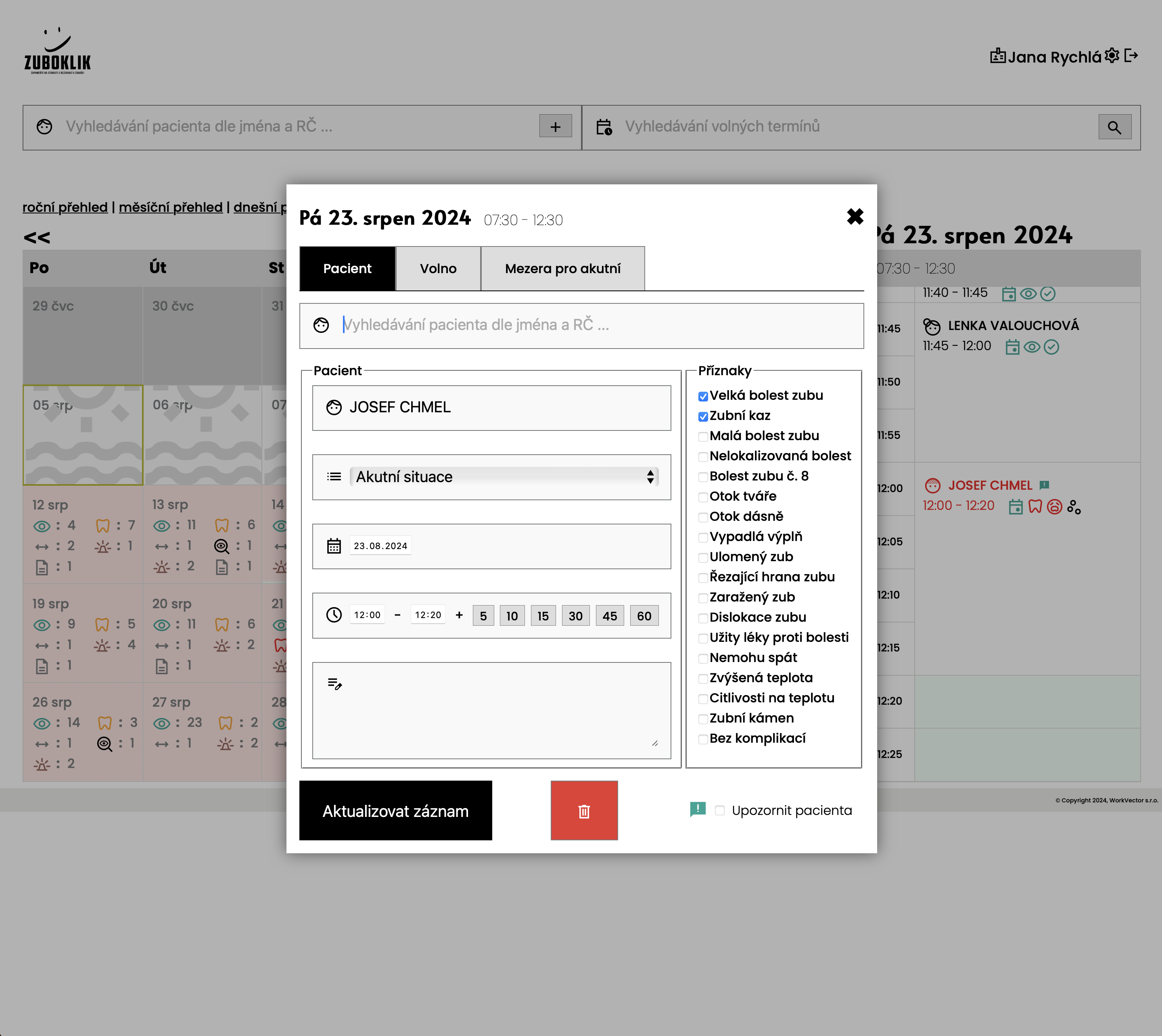Image resolution: width=1162 pixels, height=1036 pixels.
Task: Enable the Upozornit pacienta option
Action: 720,810
